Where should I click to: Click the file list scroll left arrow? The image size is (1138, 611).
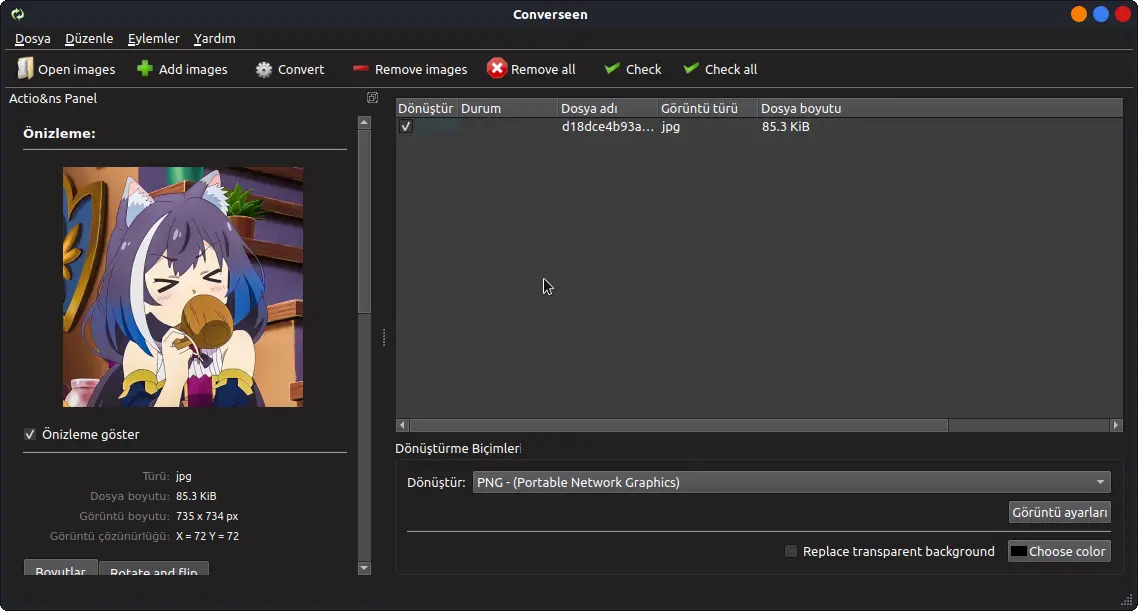[403, 425]
